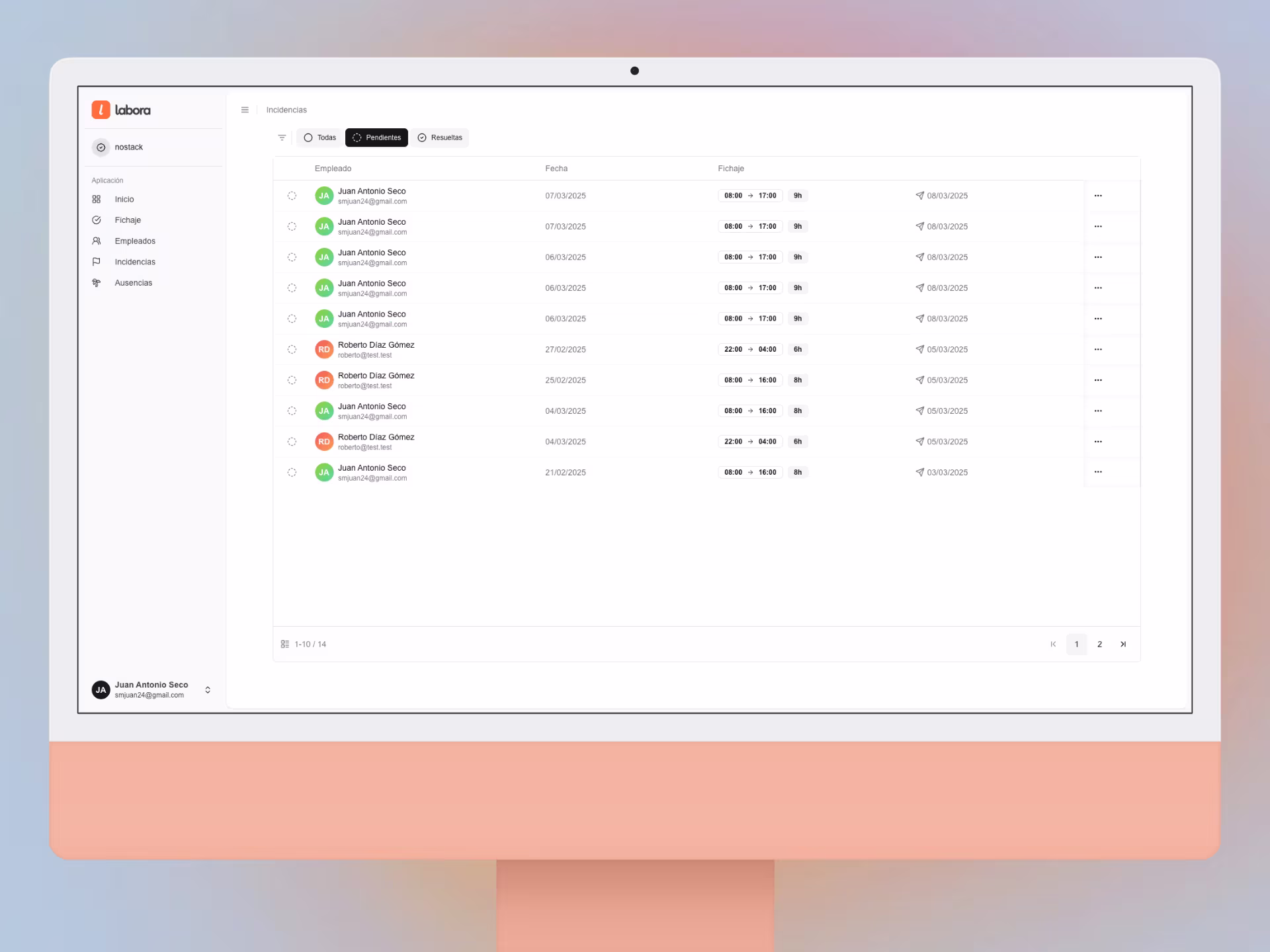The image size is (1270, 952).
Task: Open actions menu for first 07/03/2025 row
Action: click(1098, 196)
